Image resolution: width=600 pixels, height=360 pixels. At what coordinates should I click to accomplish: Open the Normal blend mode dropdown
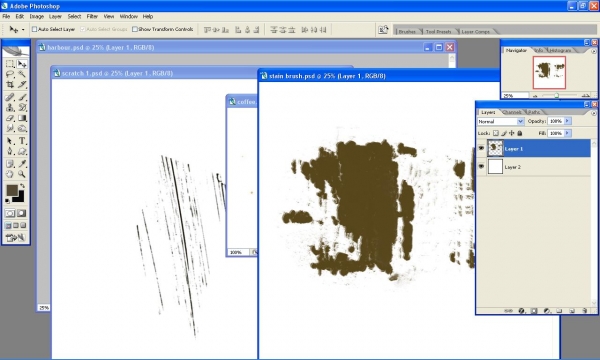tap(501, 121)
